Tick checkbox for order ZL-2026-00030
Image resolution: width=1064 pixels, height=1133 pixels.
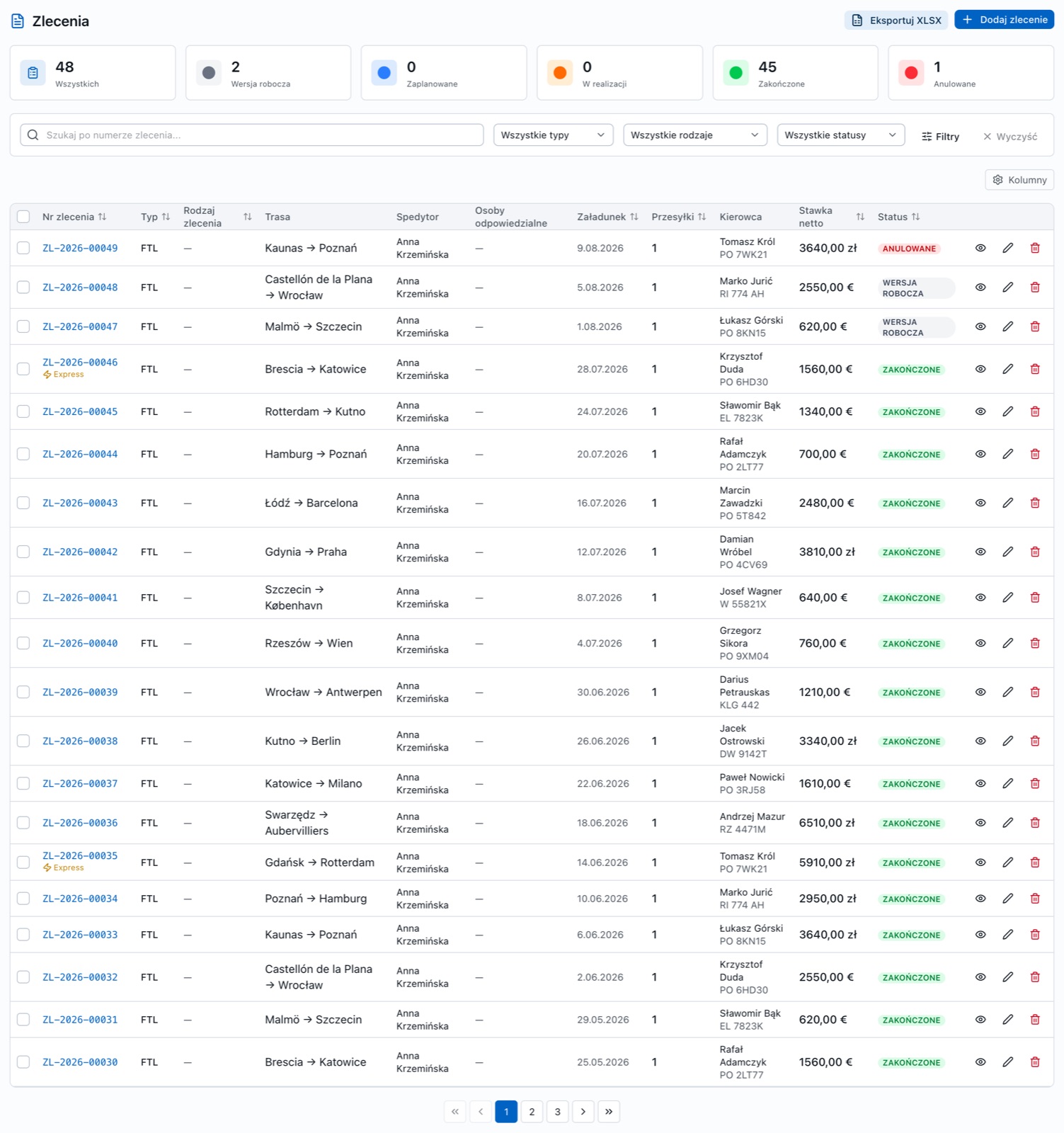23,1062
